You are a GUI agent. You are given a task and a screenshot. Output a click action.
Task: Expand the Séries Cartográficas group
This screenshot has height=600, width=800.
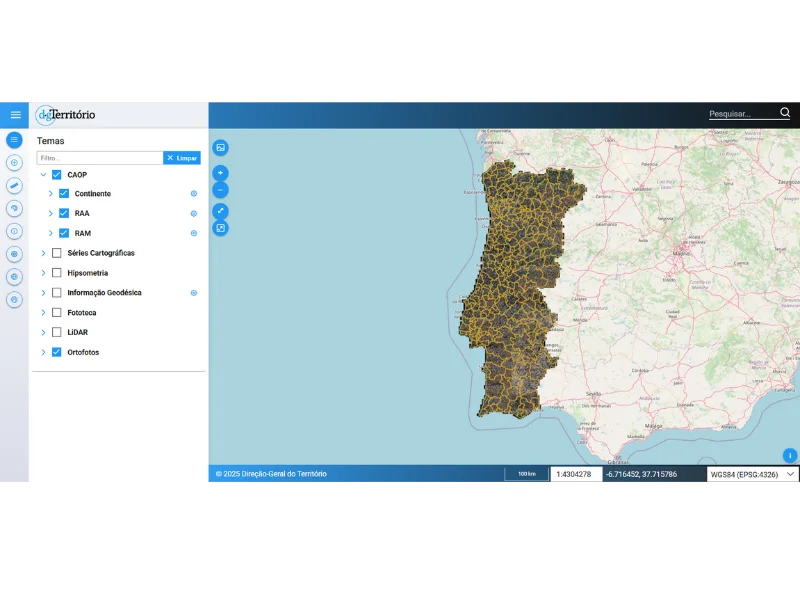pos(43,253)
